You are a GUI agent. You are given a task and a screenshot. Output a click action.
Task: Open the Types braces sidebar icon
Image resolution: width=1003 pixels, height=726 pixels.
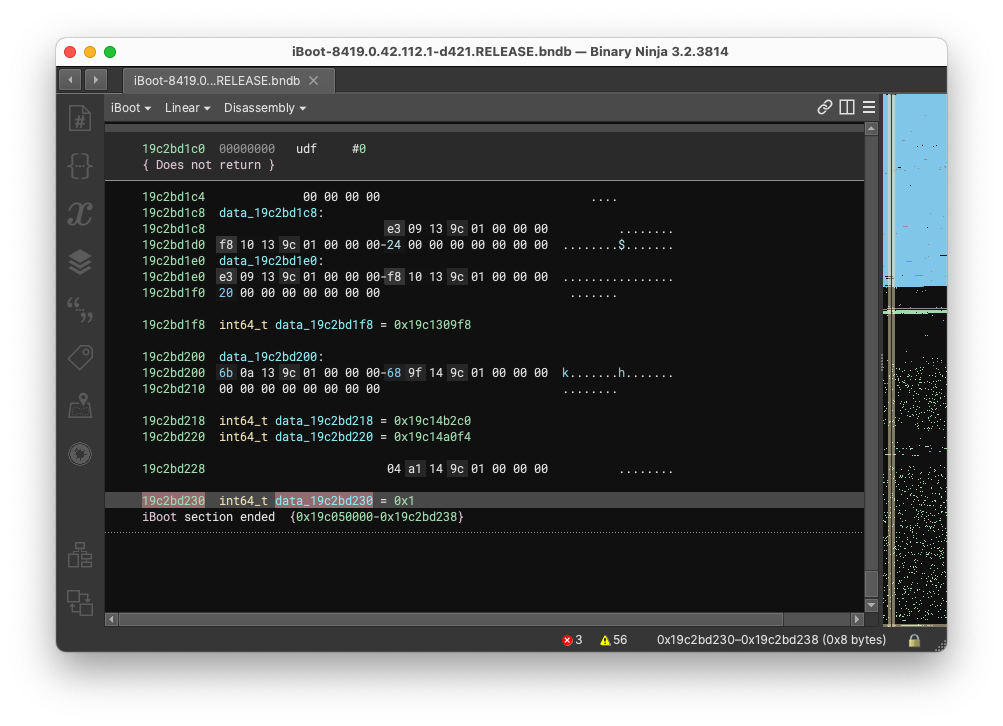tap(80, 166)
